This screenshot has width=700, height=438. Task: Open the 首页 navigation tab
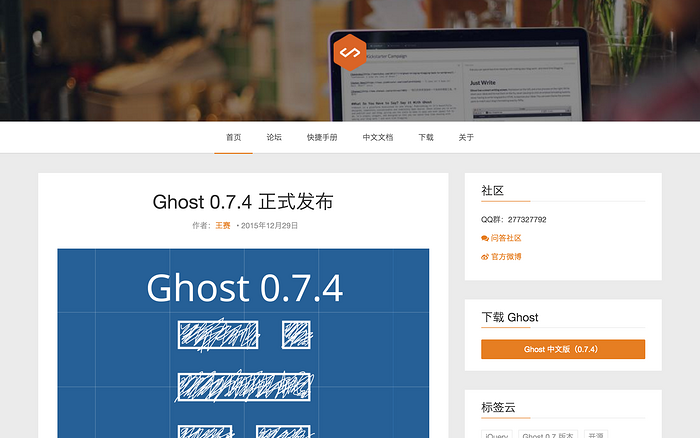click(233, 138)
